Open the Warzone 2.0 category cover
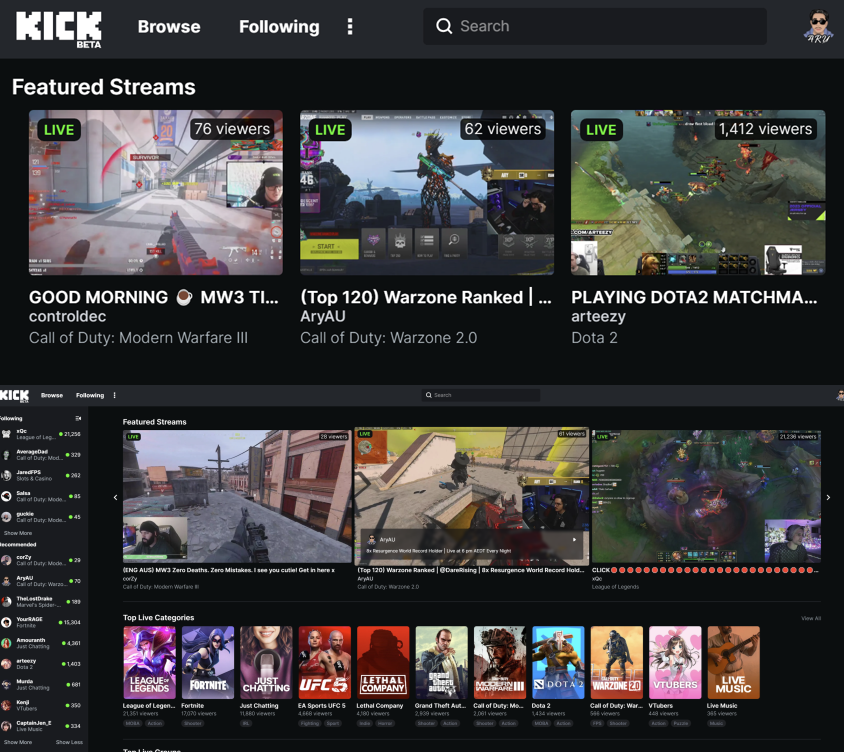844x752 pixels. tap(617, 663)
